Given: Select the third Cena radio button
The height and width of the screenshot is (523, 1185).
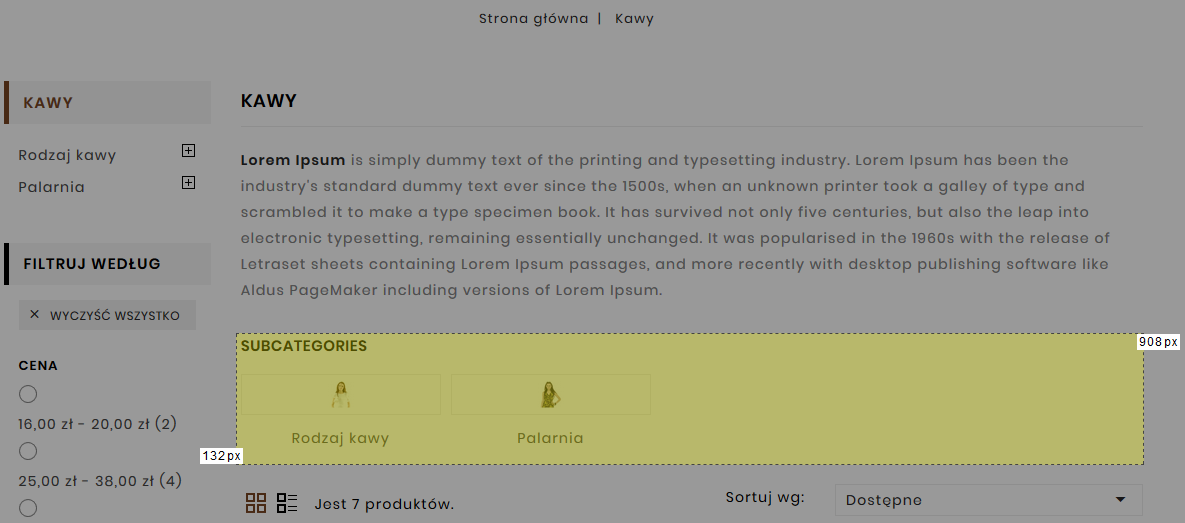Looking at the screenshot, I should tap(28, 509).
